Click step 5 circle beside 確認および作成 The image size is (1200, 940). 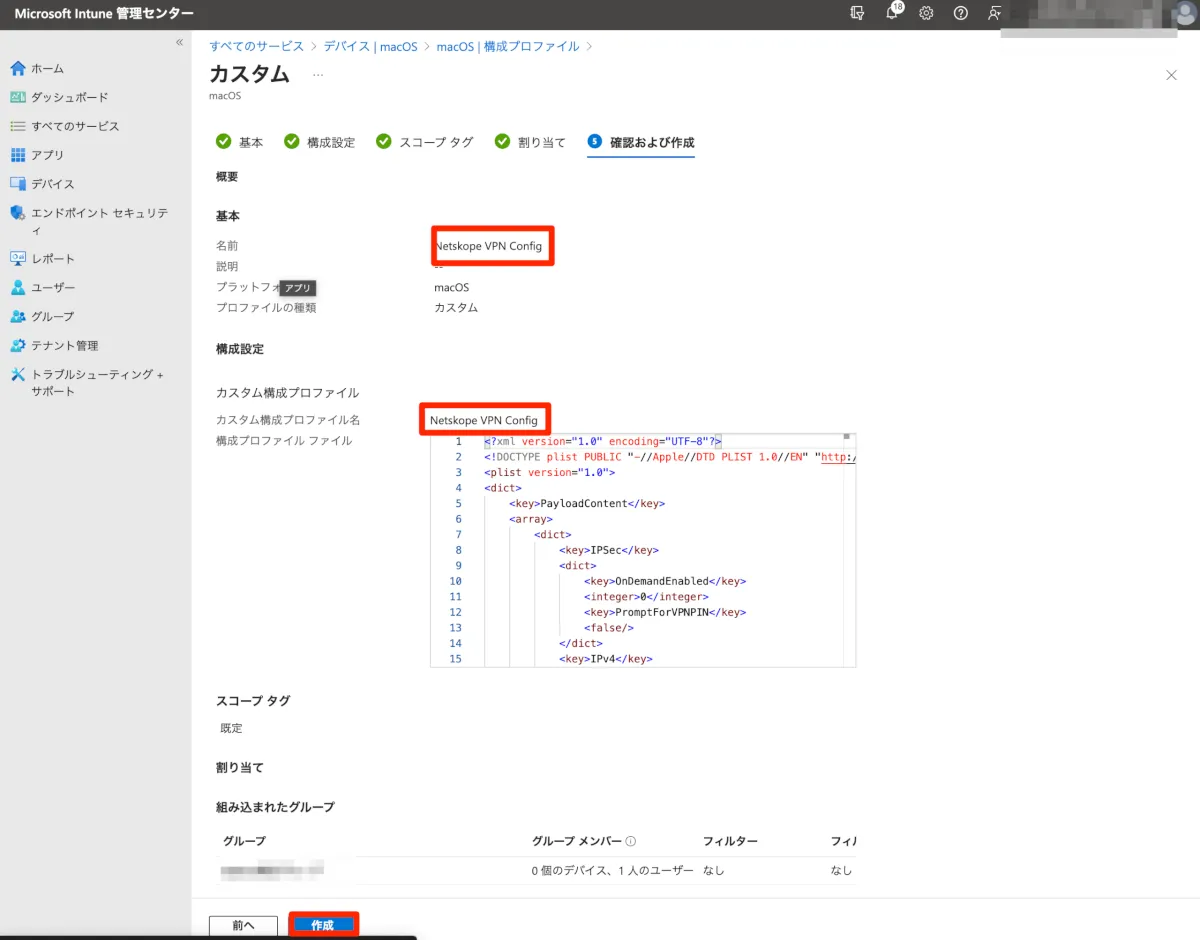point(594,141)
